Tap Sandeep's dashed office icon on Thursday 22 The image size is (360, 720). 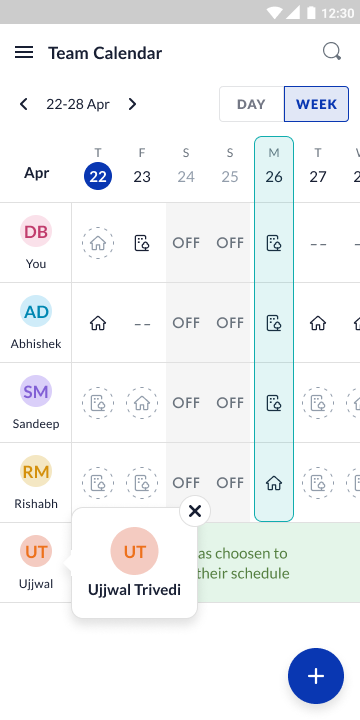pyautogui.click(x=98, y=403)
